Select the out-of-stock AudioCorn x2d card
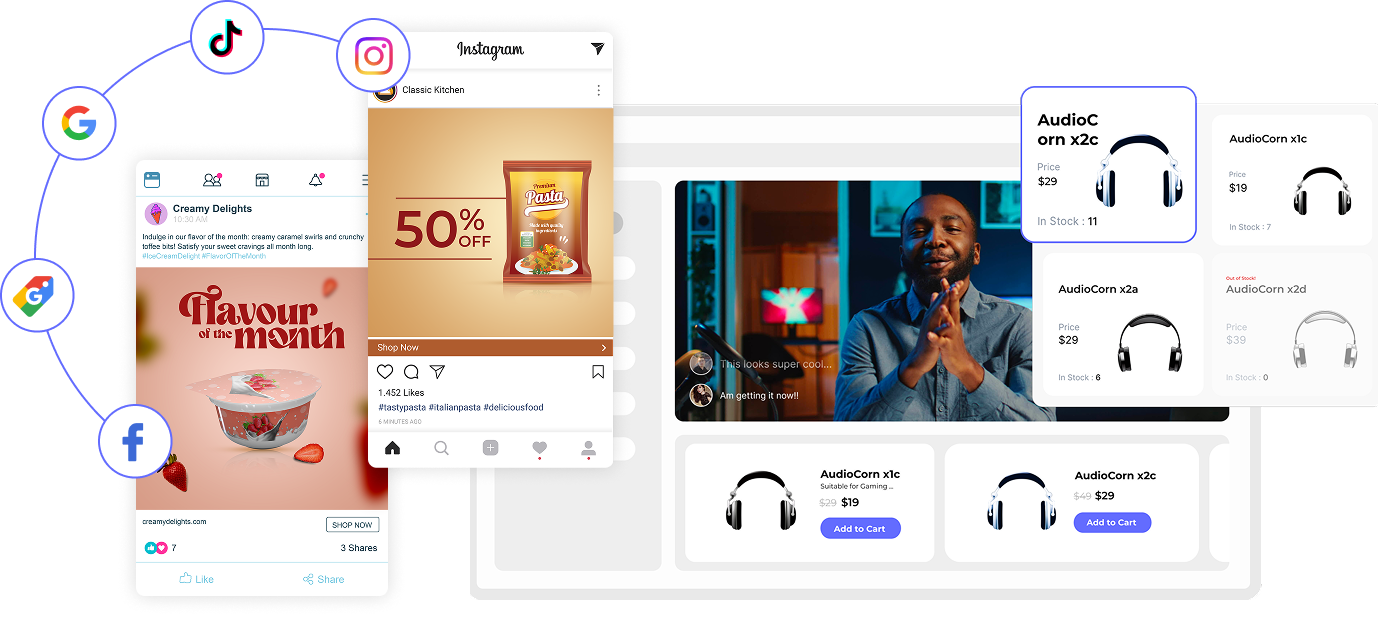1378x617 pixels. [1291, 323]
